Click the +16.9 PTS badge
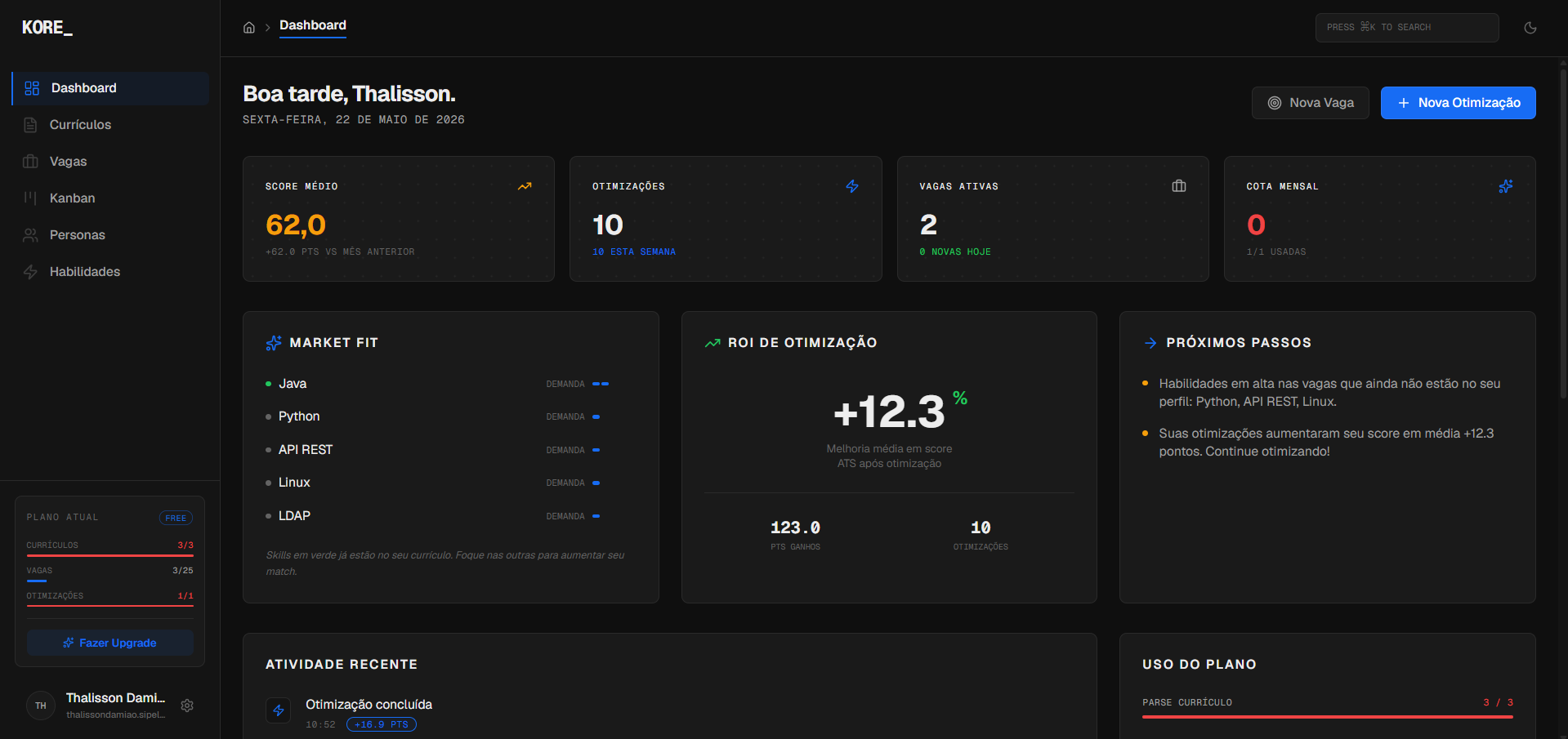1568x739 pixels. [x=382, y=725]
